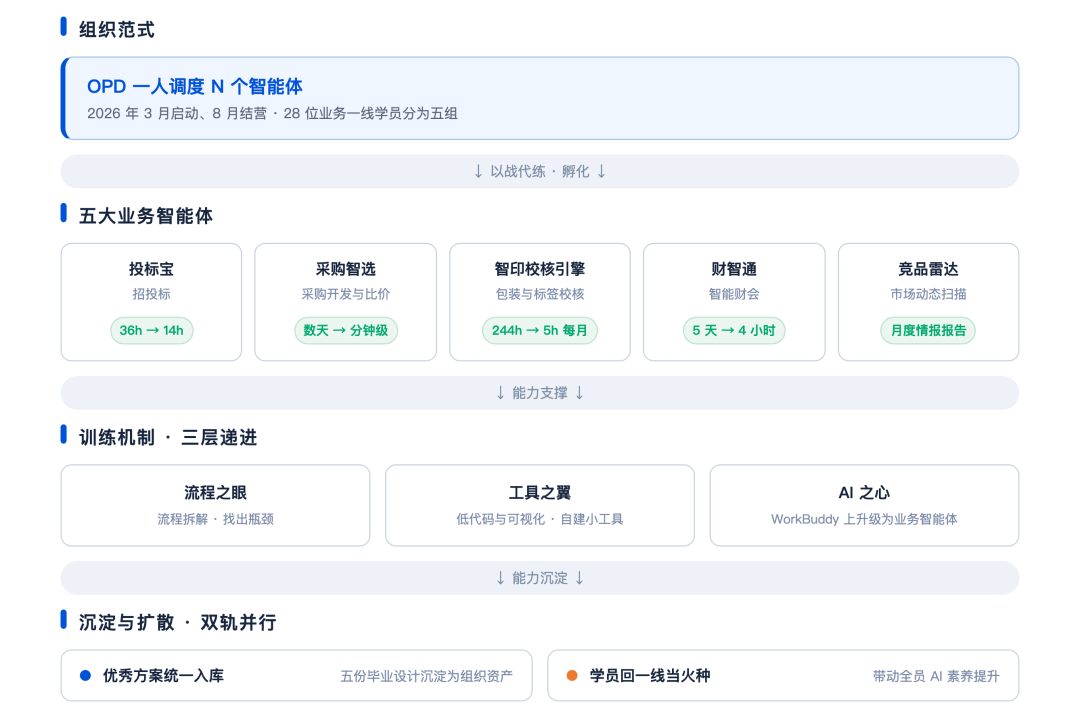The height and width of the screenshot is (720, 1080).
Task: Click the 沉淀与扩散 · 双轨并行 heading
Action: [x=177, y=622]
